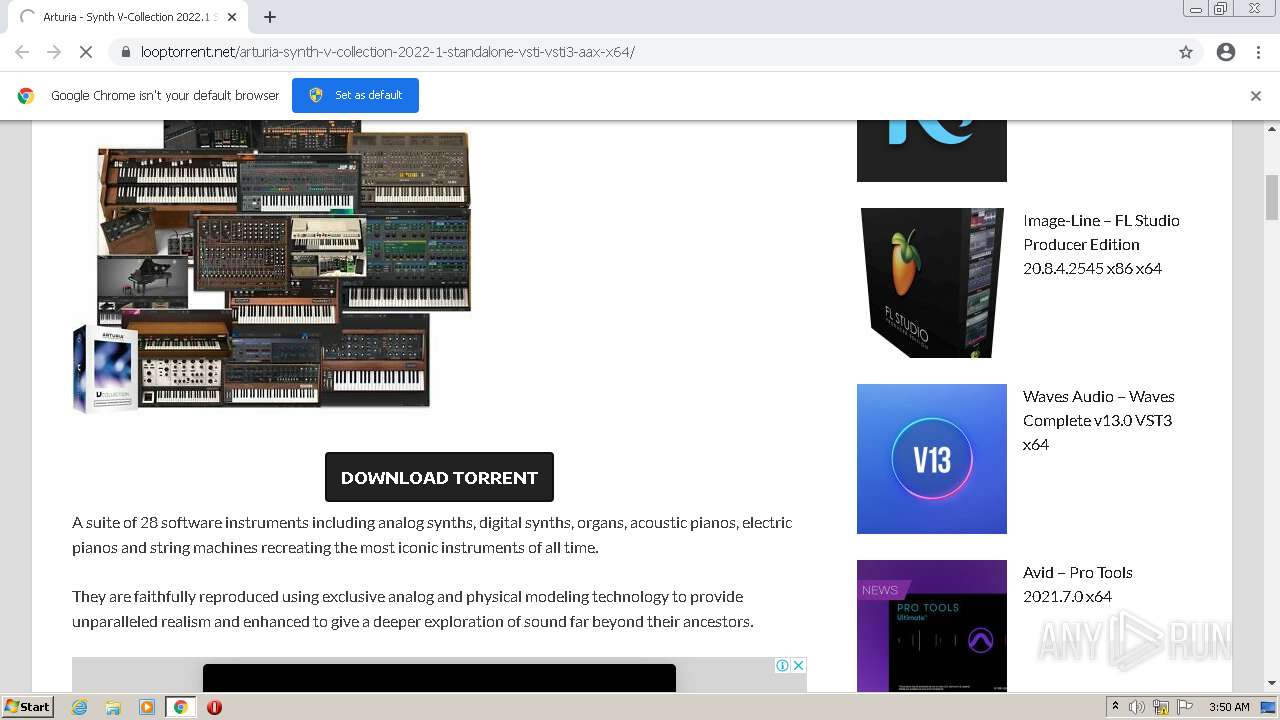This screenshot has height=720, width=1280.
Task: Show hidden system tray icons
Action: 1115,707
